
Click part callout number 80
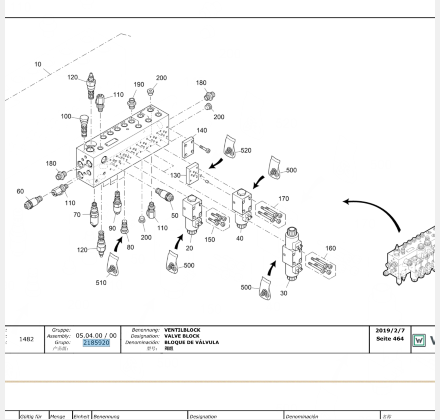pos(130,247)
